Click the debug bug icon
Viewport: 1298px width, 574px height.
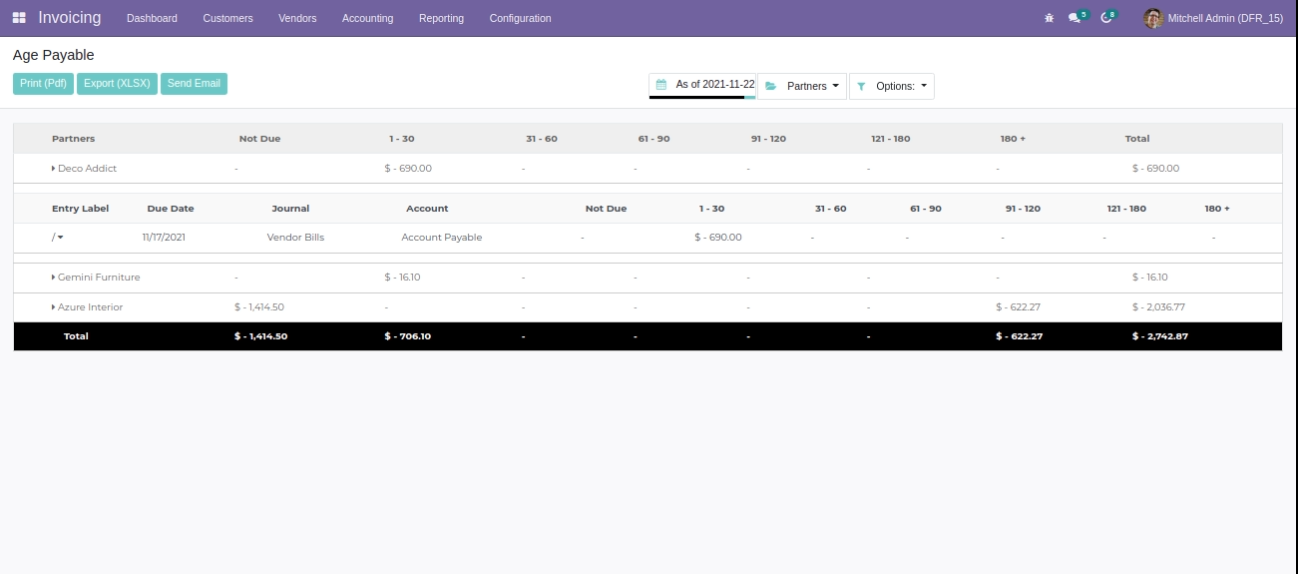[x=1049, y=18]
